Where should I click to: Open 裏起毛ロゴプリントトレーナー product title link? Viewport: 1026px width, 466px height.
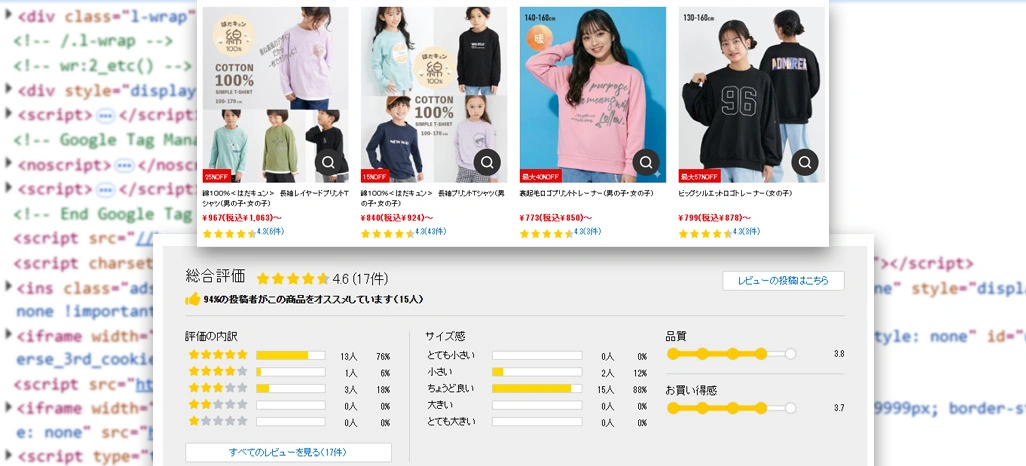pyautogui.click(x=586, y=194)
